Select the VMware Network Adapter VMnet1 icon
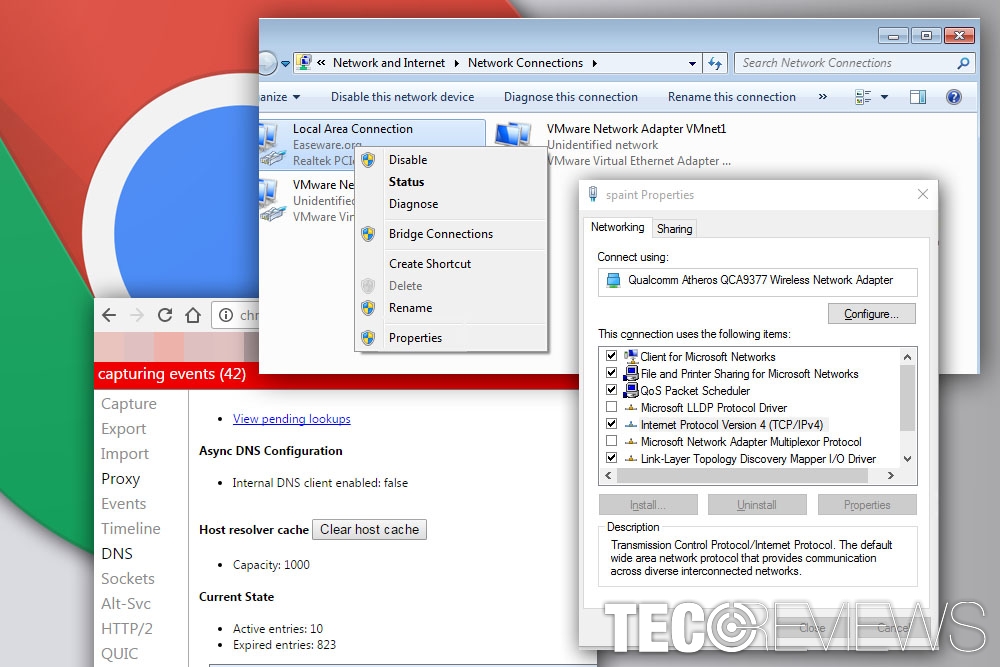Image resolution: width=1000 pixels, height=667 pixels. point(513,135)
